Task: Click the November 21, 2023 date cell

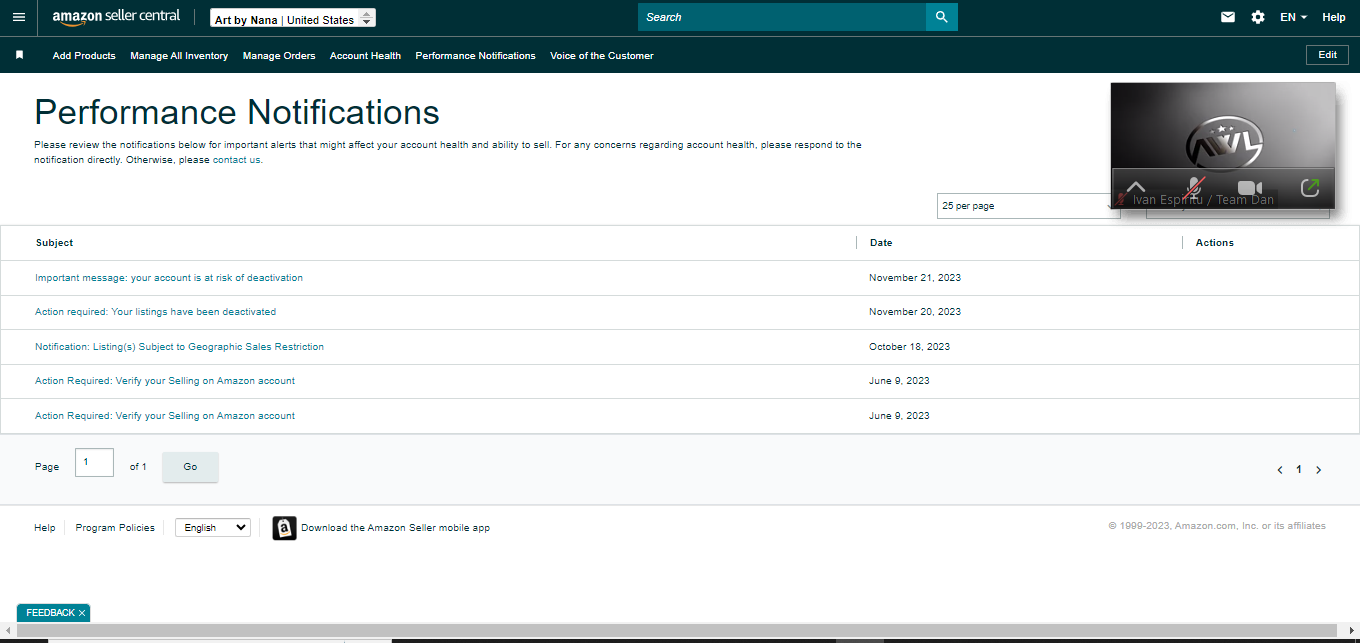Action: (915, 278)
